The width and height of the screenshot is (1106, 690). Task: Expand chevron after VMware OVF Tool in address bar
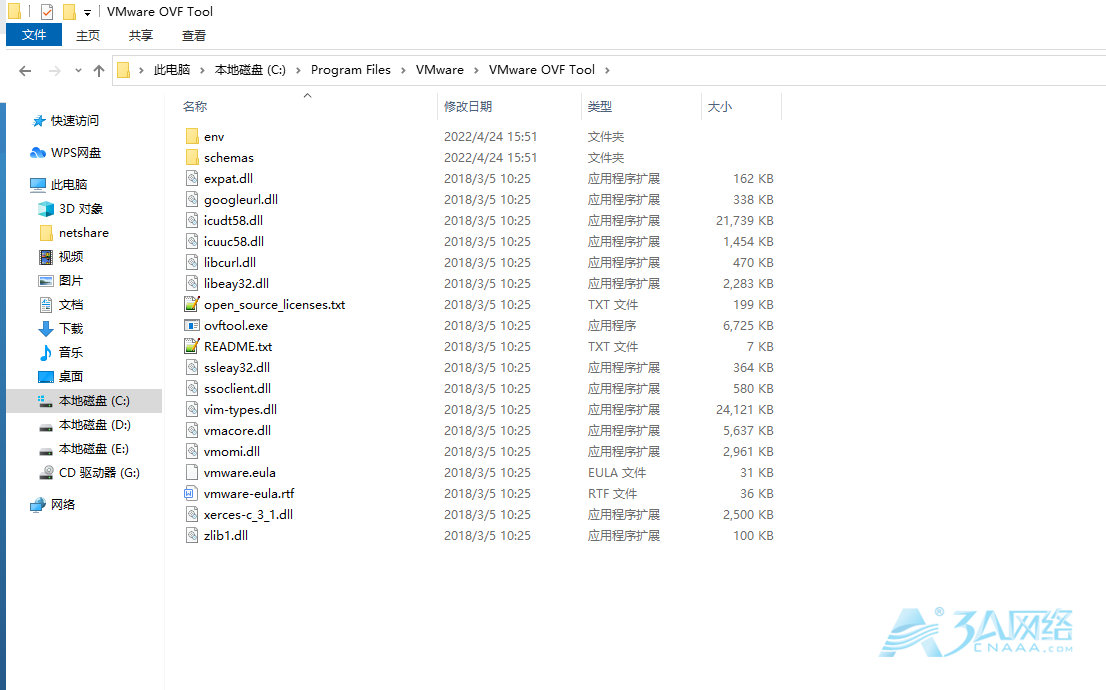click(607, 70)
